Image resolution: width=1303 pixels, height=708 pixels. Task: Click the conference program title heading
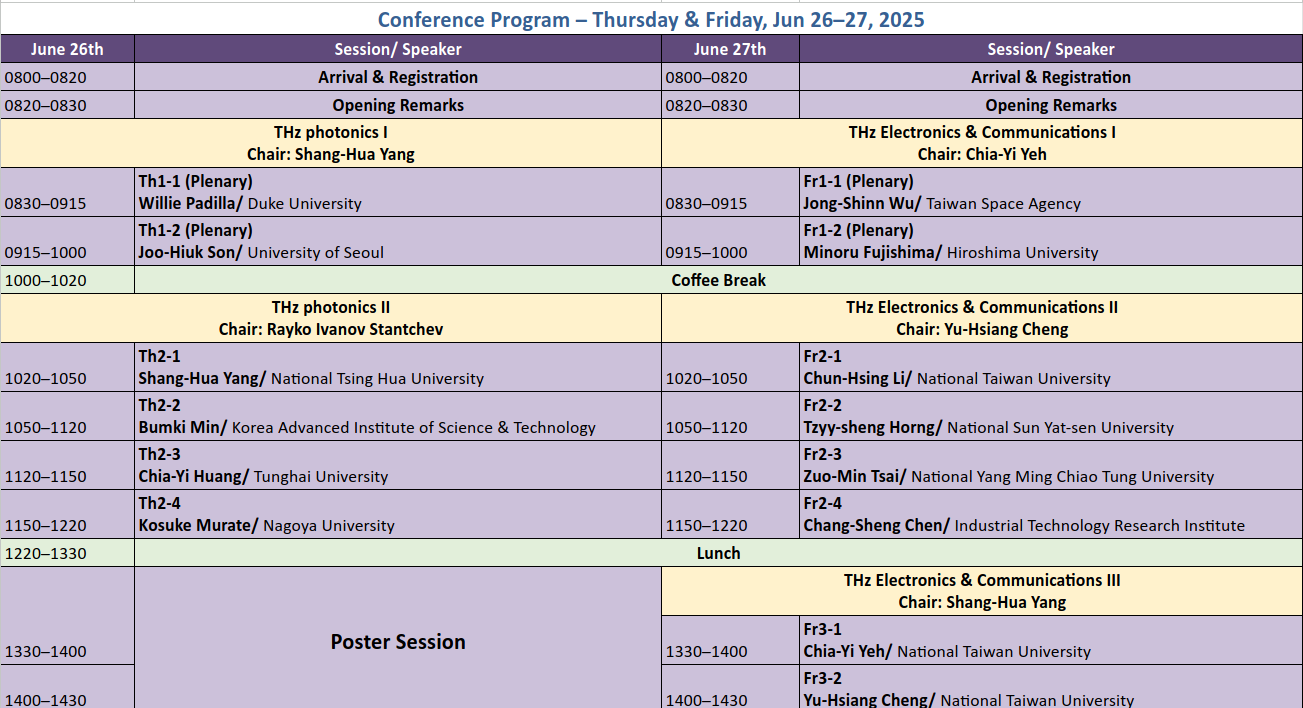click(x=651, y=19)
